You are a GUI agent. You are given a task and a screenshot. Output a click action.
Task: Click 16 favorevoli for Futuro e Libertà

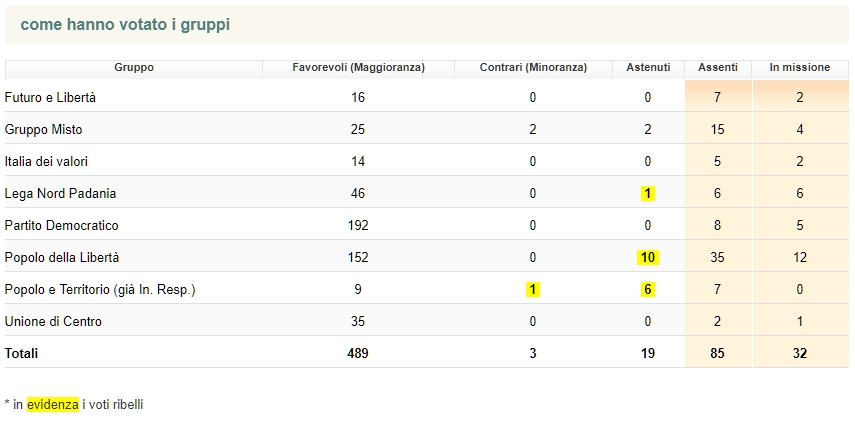358,98
